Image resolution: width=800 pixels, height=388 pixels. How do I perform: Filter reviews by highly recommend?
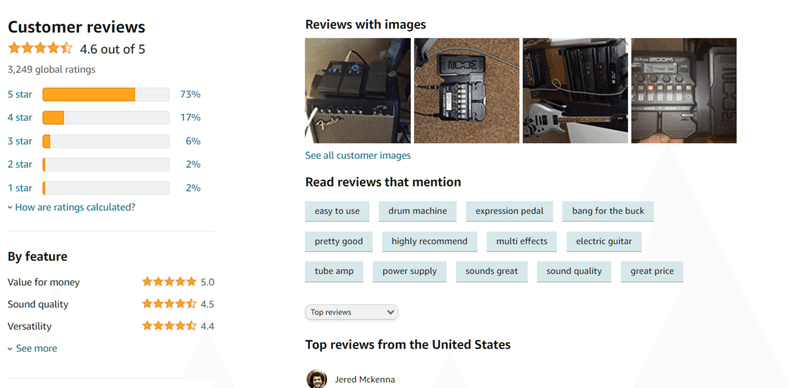pos(429,241)
